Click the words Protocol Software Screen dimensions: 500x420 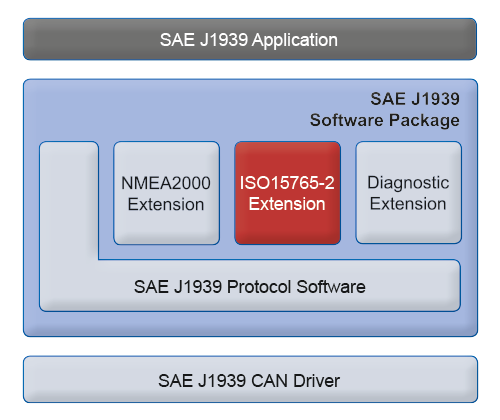[x=296, y=287]
